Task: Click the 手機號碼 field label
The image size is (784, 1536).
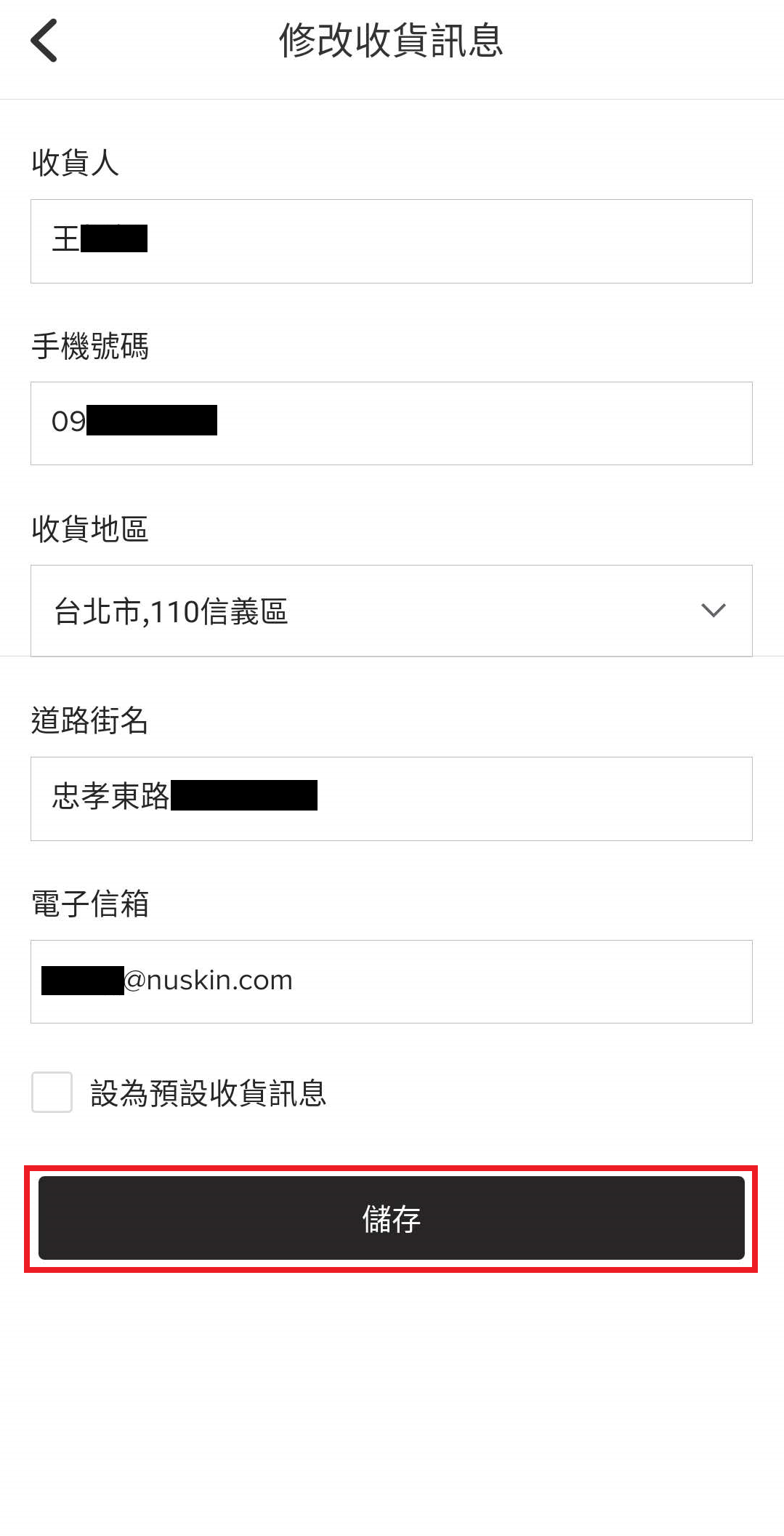Action: [x=90, y=346]
